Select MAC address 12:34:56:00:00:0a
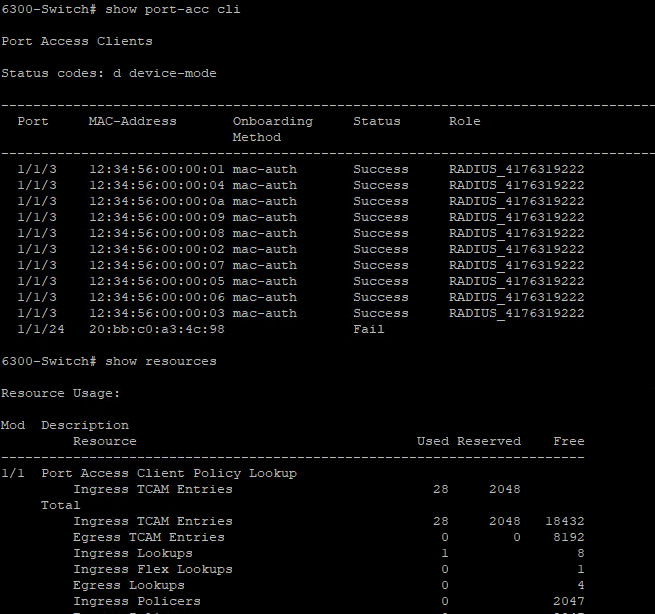 click(157, 201)
